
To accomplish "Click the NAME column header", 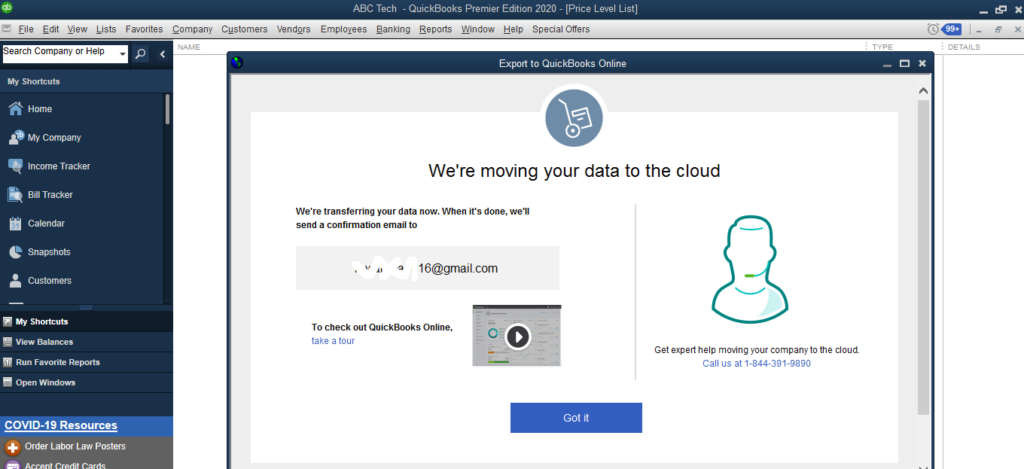I will [189, 47].
